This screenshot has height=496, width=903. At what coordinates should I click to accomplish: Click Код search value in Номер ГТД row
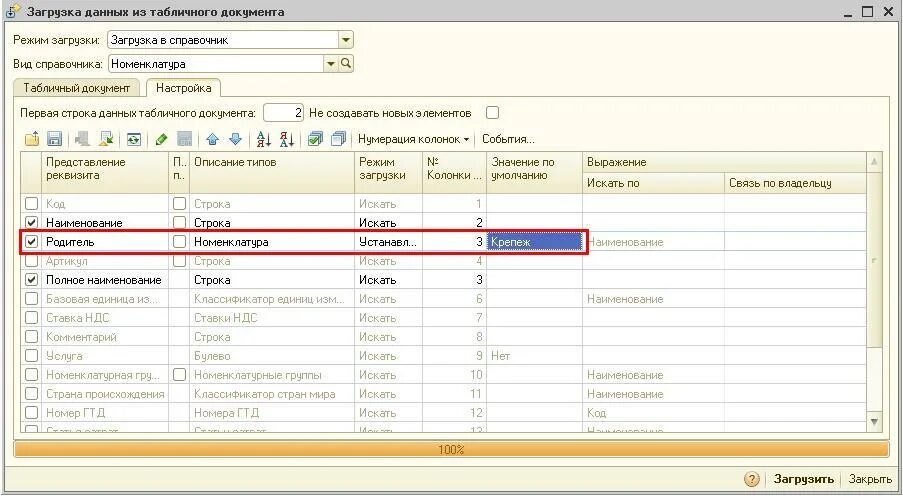point(653,413)
